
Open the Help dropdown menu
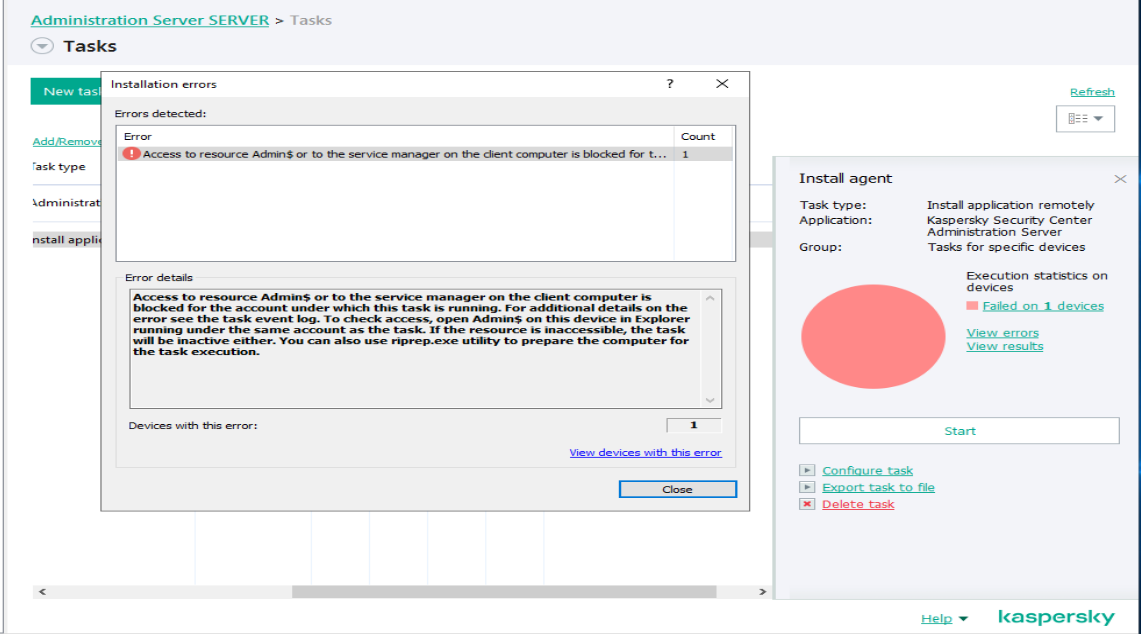[944, 618]
